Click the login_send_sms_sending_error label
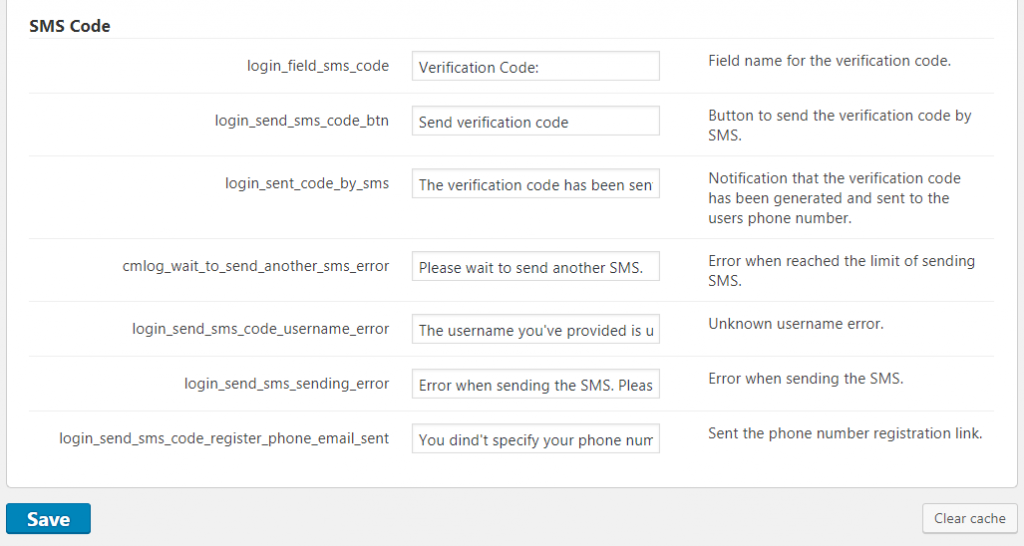Screen dimensions: 1024x546 click(x=286, y=383)
